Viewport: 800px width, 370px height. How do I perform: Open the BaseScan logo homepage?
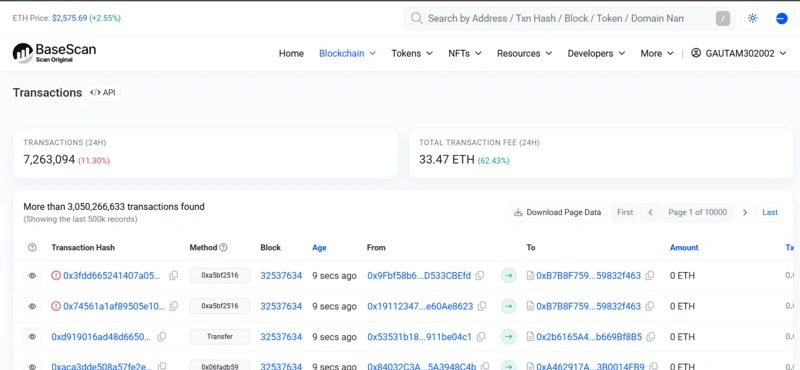click(54, 53)
